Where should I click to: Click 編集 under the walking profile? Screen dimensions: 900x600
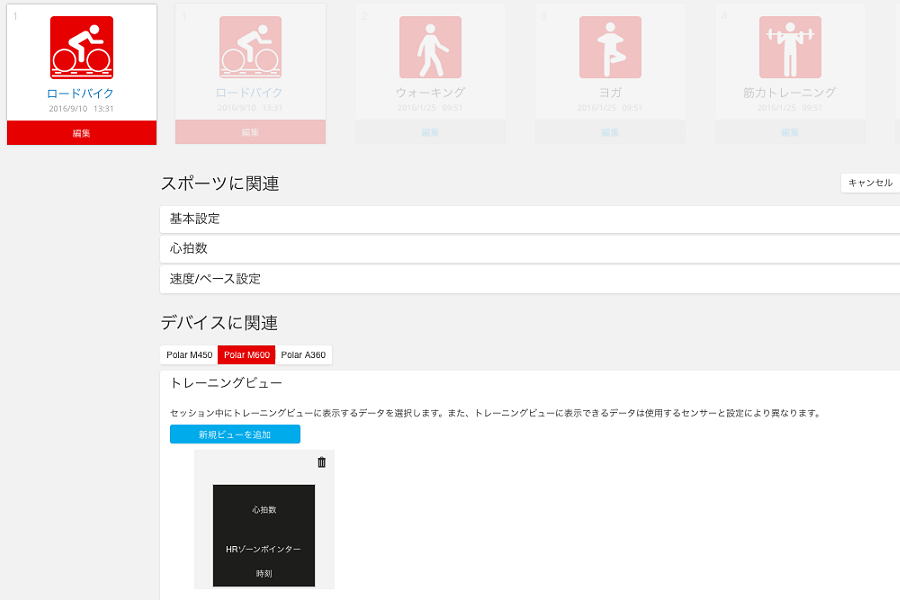pos(430,132)
